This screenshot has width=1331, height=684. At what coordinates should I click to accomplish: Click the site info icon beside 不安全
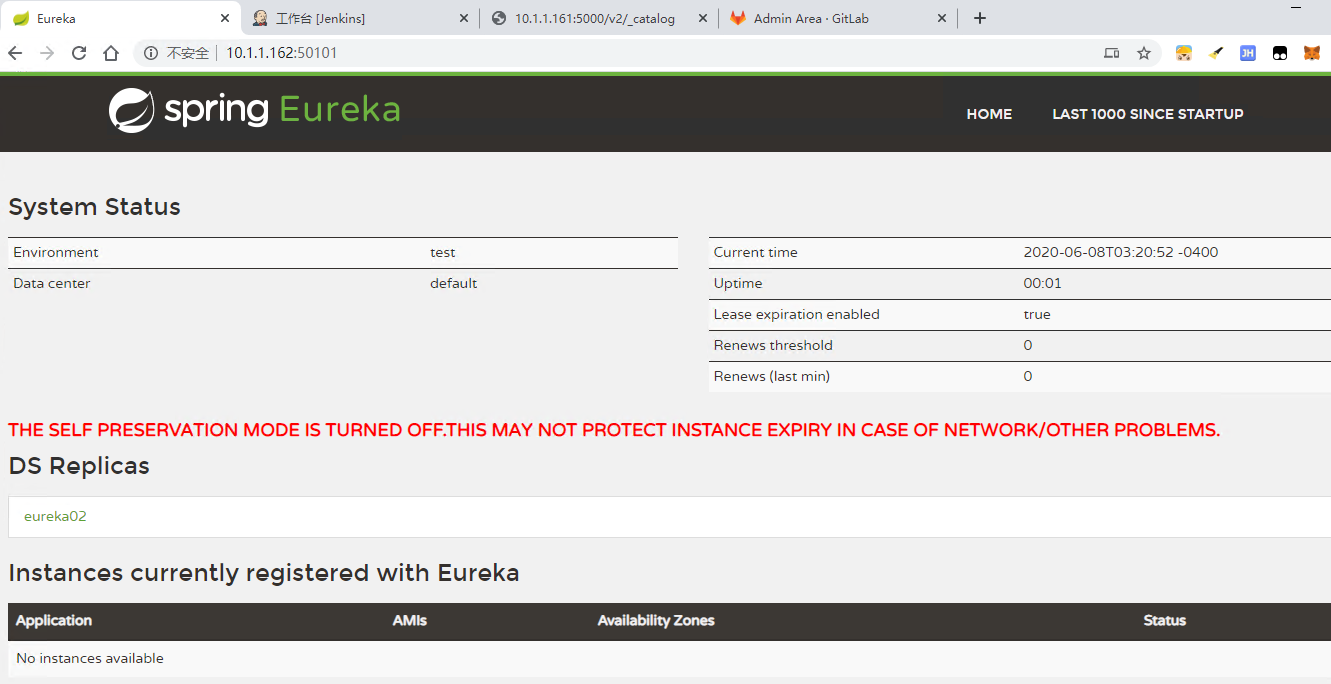(151, 53)
